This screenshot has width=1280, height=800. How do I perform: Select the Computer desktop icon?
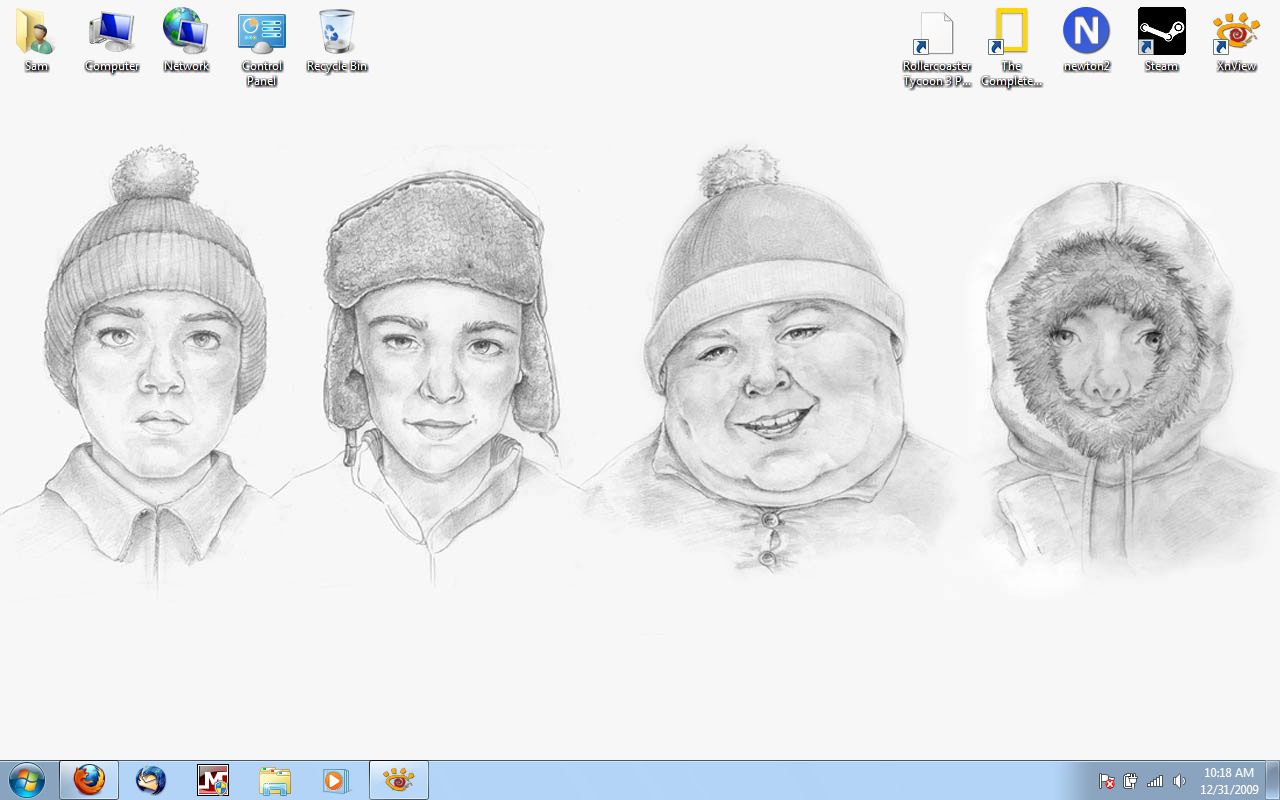tap(111, 34)
